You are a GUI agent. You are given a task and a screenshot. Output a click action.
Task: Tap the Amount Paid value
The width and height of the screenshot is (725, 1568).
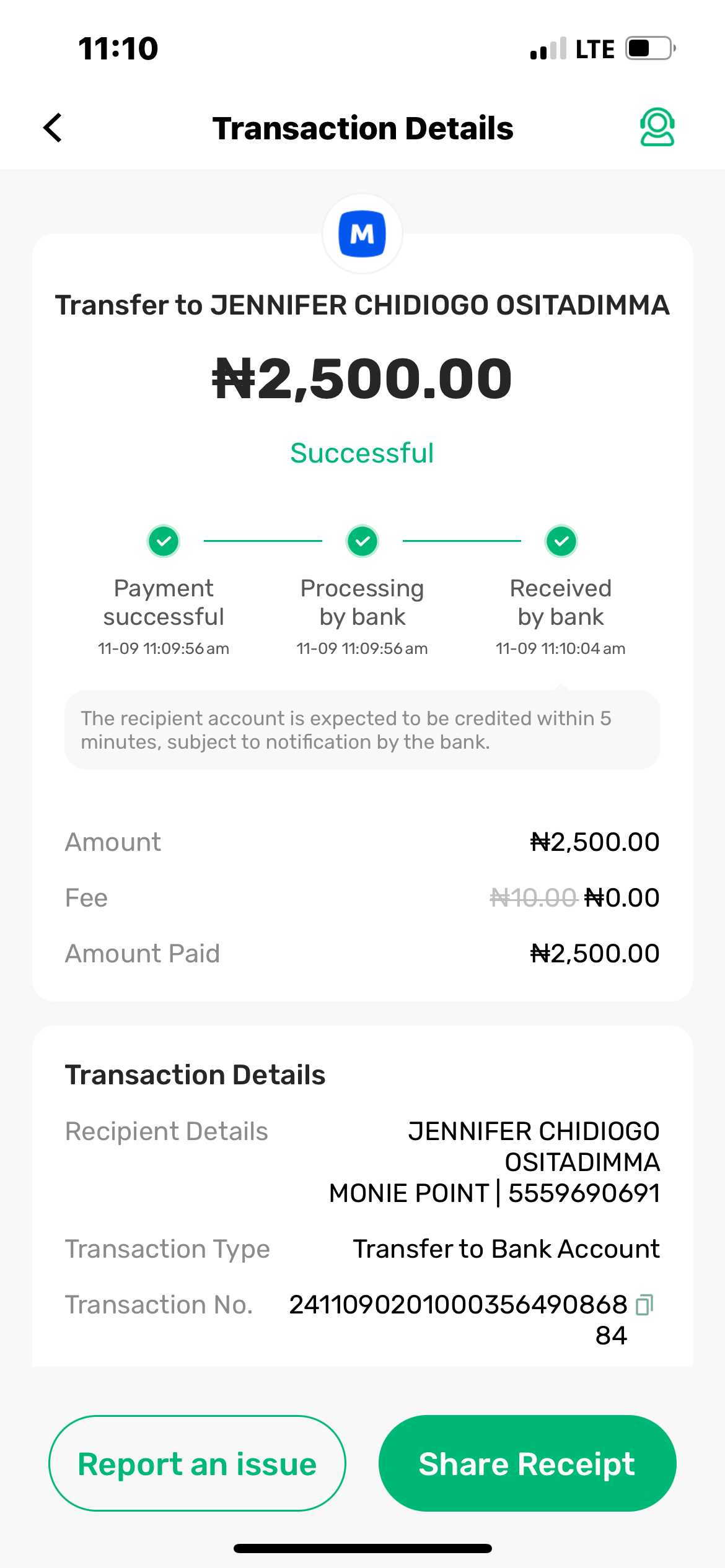click(x=595, y=954)
